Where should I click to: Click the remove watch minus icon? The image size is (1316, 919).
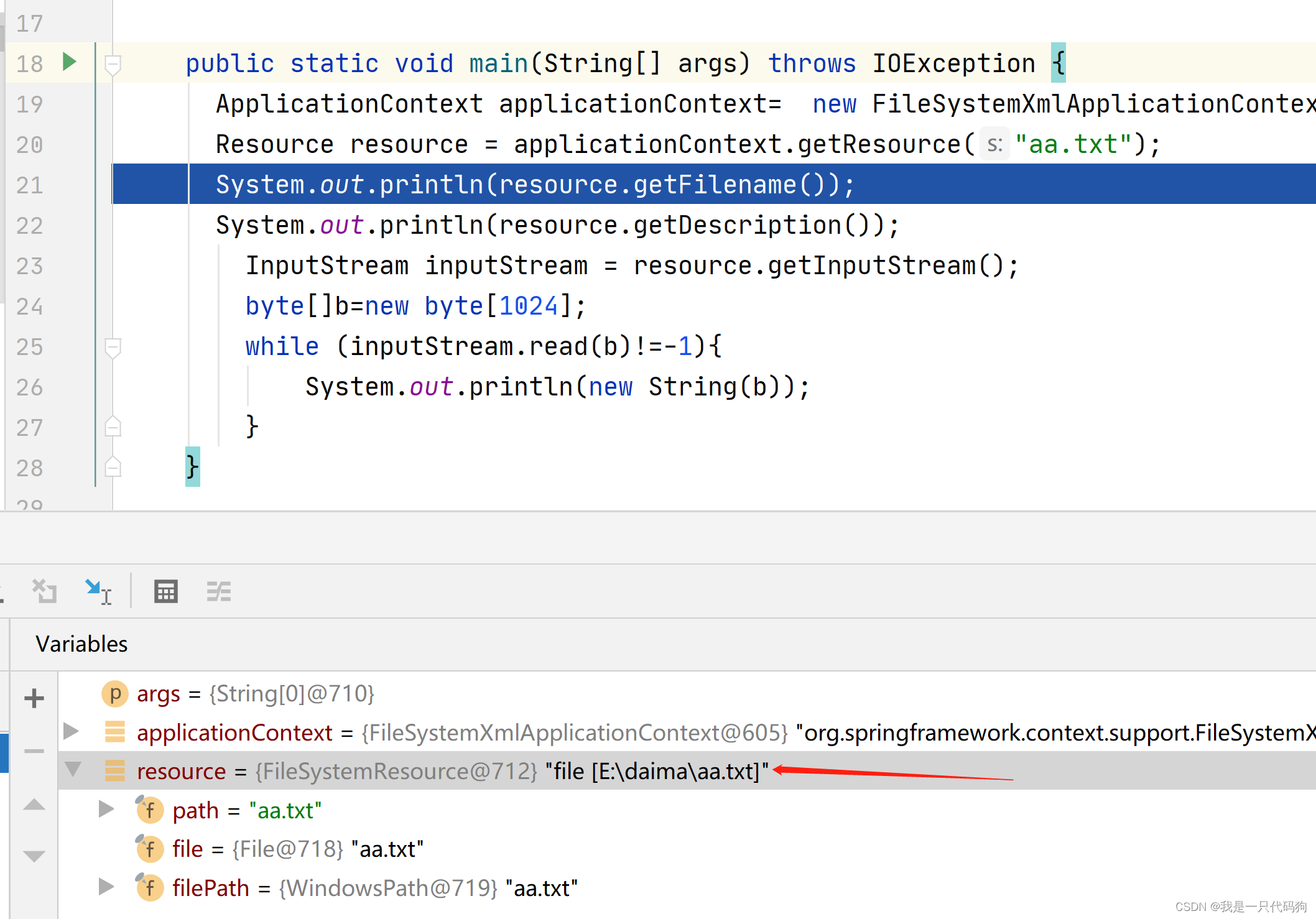[34, 751]
